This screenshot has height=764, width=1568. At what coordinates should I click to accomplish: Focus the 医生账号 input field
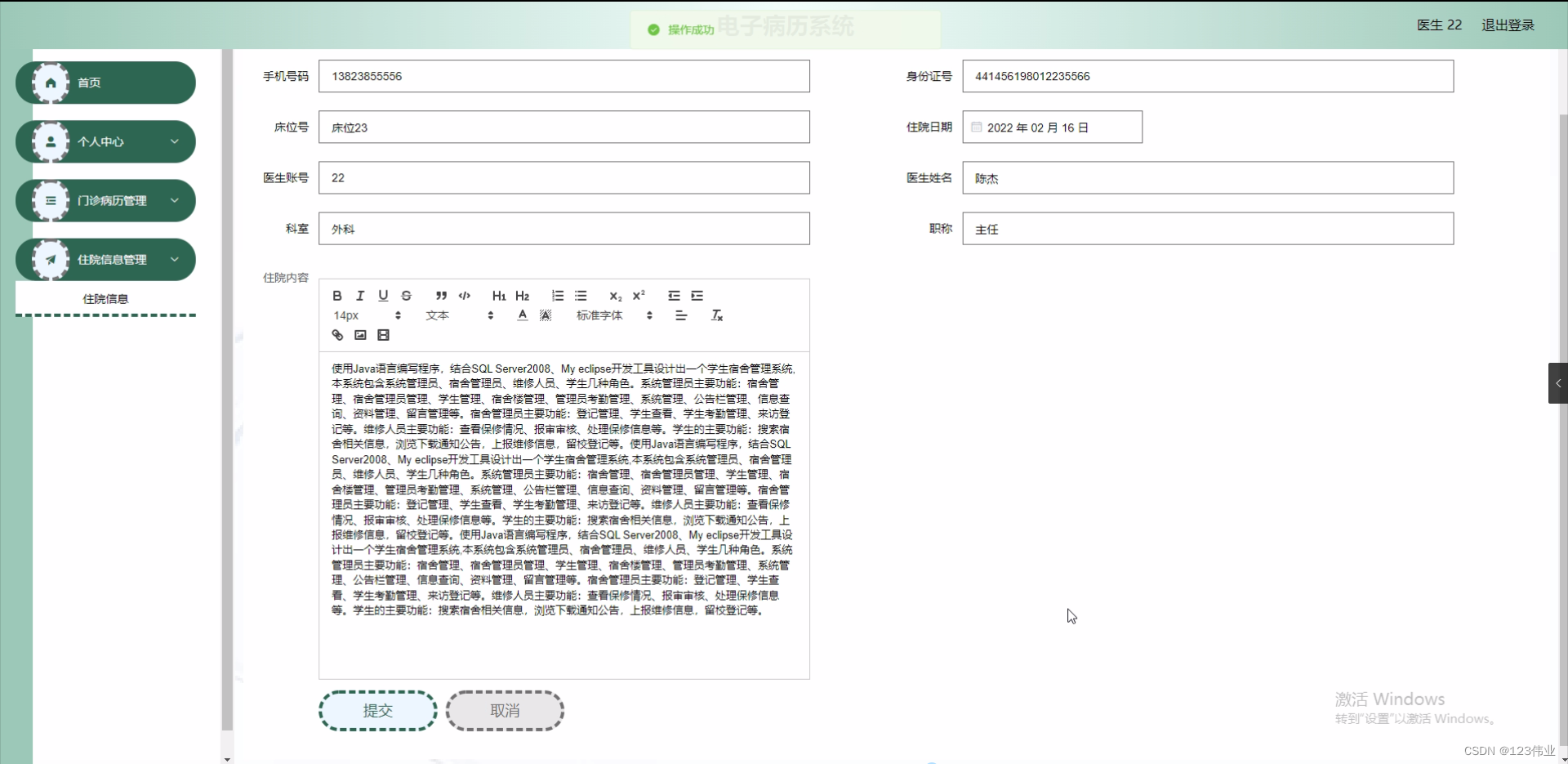564,178
